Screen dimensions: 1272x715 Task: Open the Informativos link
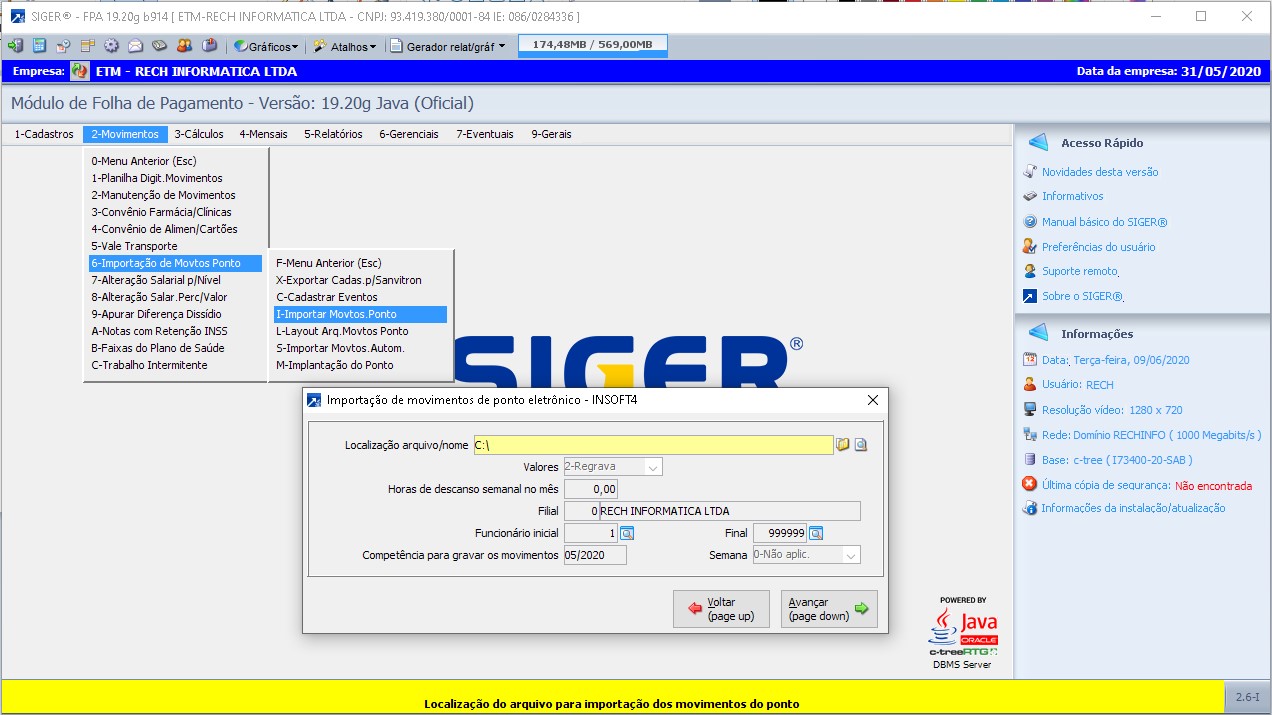click(x=1072, y=196)
